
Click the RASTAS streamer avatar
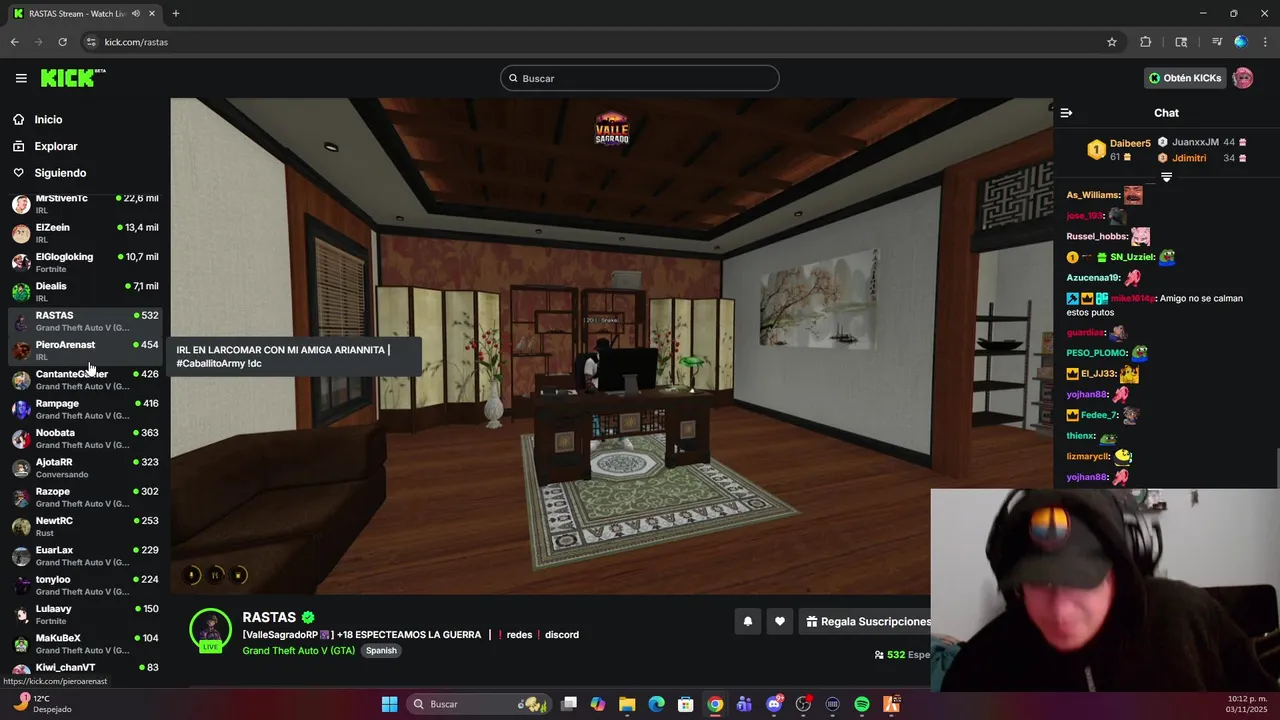pyautogui.click(x=210, y=630)
